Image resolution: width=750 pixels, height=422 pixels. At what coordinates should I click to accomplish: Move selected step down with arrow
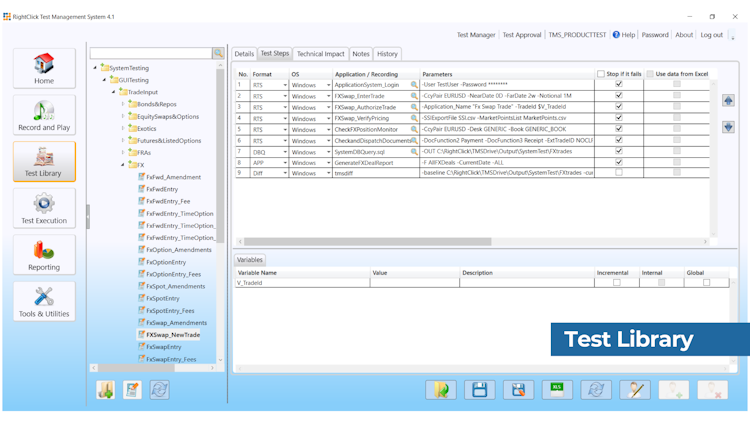(x=728, y=127)
